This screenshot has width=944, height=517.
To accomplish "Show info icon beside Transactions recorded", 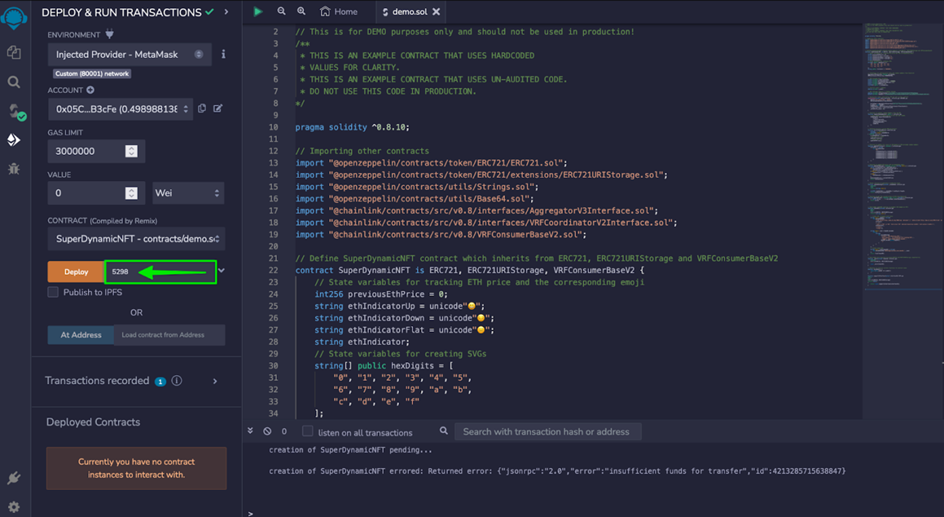I will [176, 380].
